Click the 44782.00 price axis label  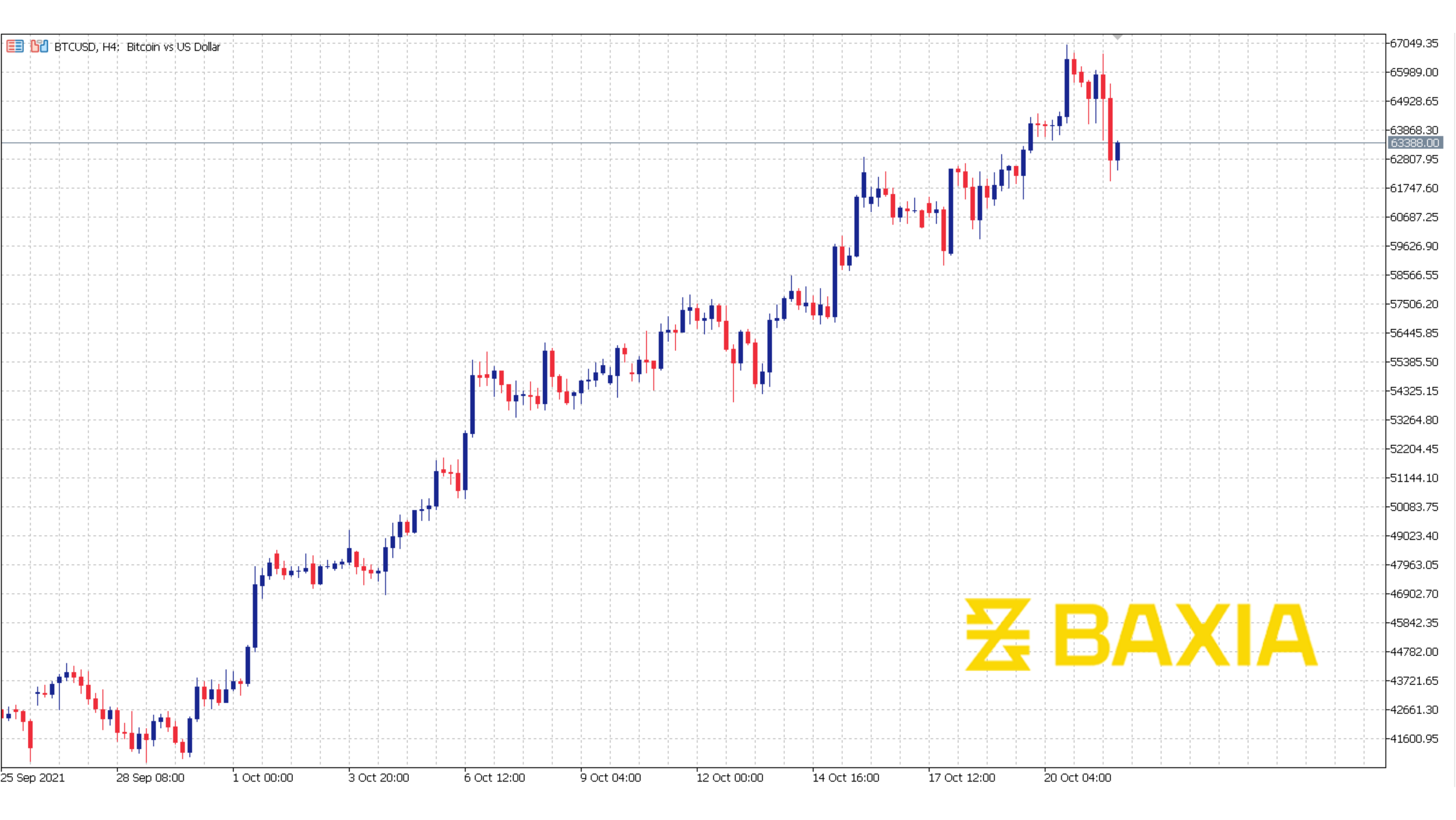tap(1414, 652)
